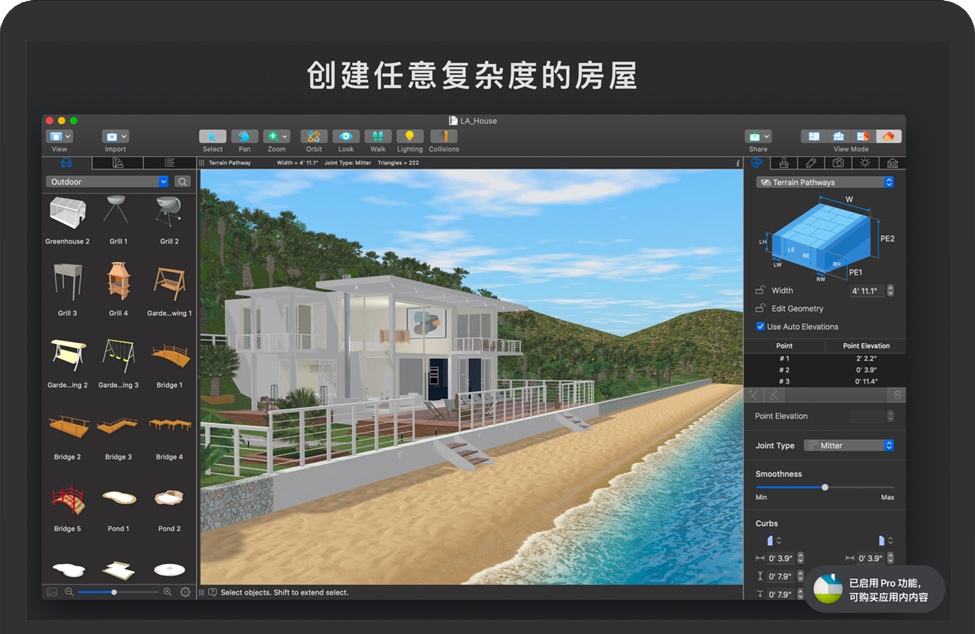Activate the Look eye tool
This screenshot has width=975, height=634.
pyautogui.click(x=346, y=137)
